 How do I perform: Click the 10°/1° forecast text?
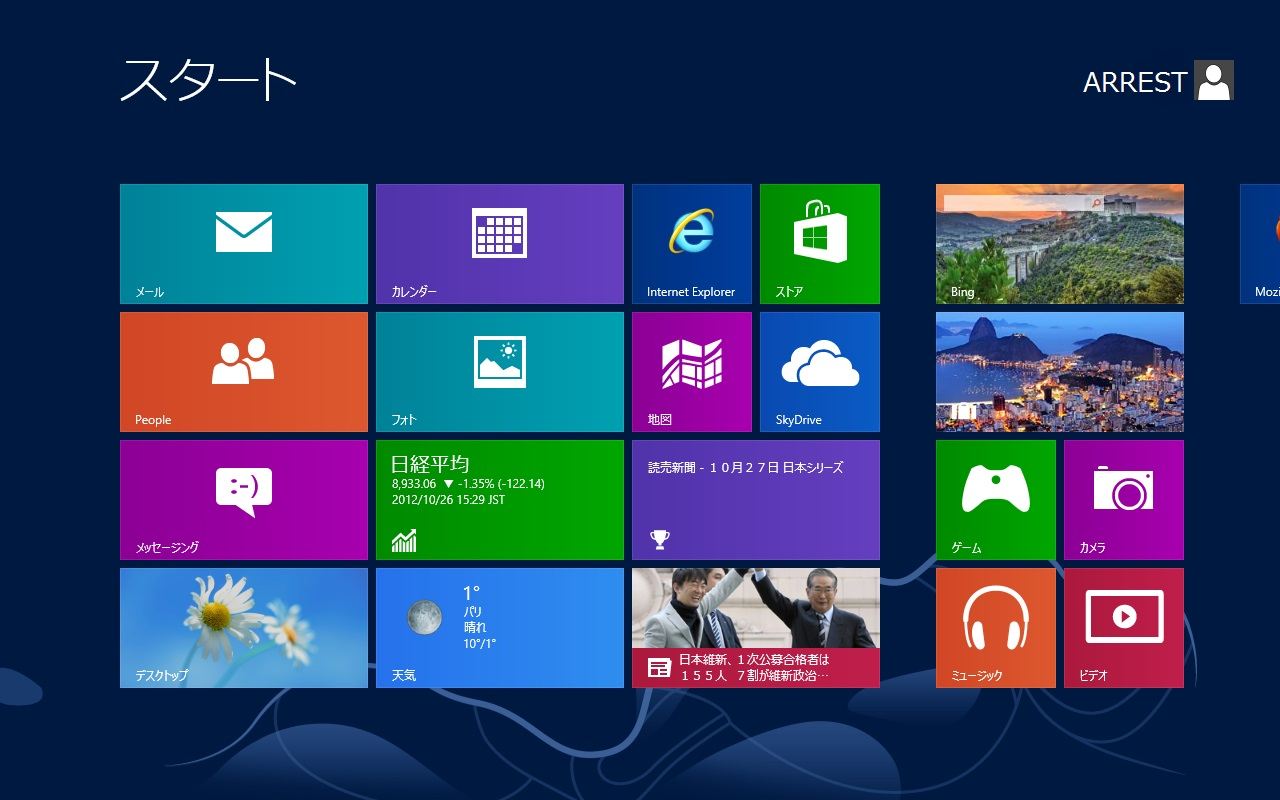pos(479,644)
